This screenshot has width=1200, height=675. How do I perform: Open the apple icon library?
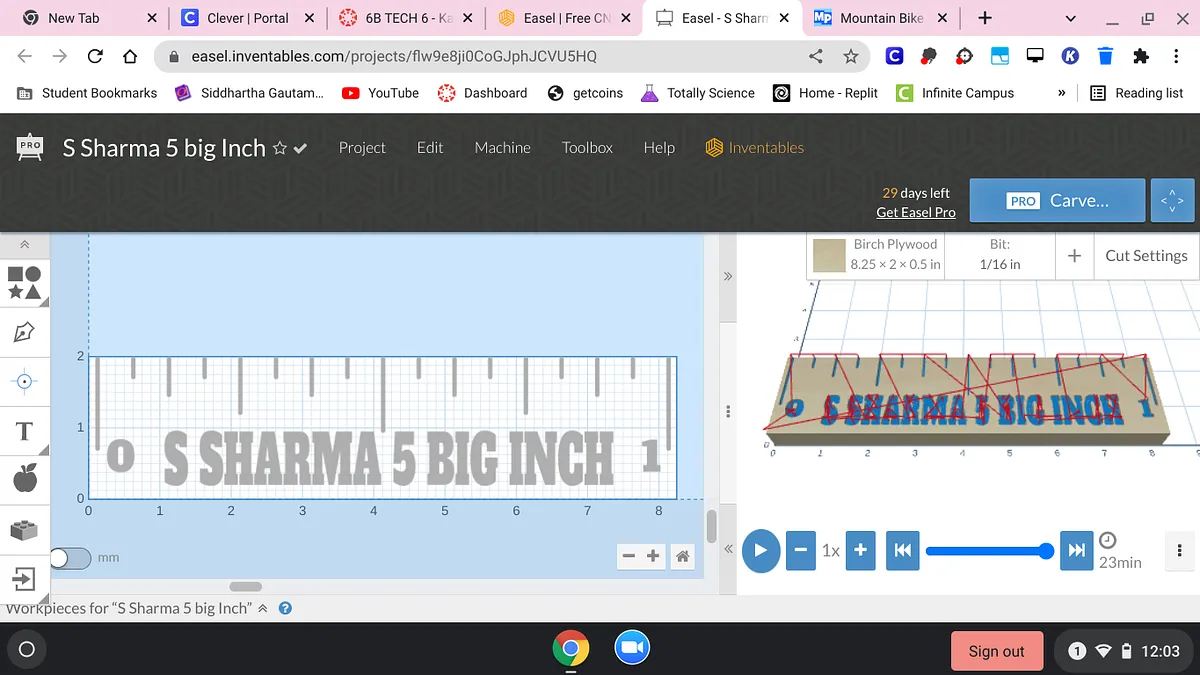(x=25, y=480)
